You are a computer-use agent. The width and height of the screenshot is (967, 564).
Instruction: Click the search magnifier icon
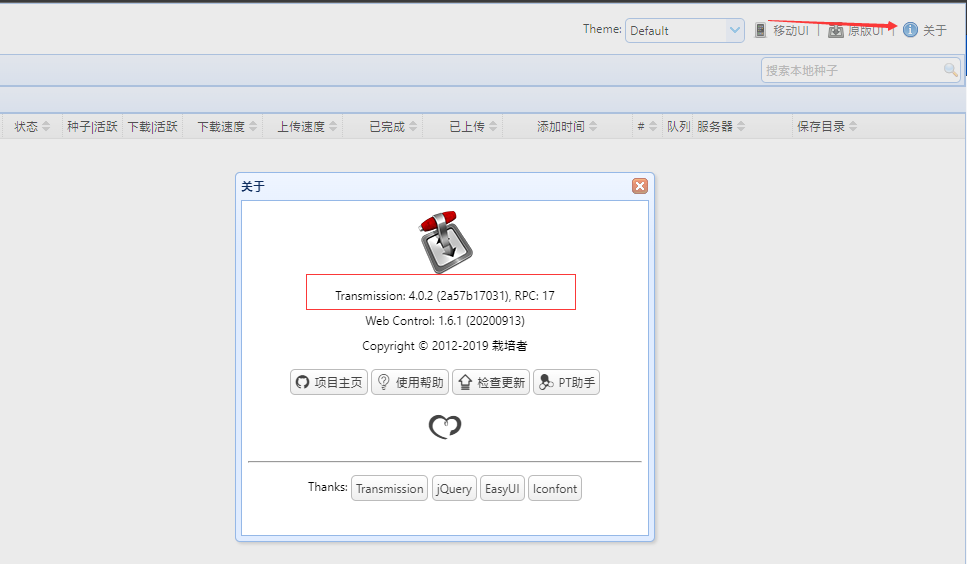click(x=950, y=70)
